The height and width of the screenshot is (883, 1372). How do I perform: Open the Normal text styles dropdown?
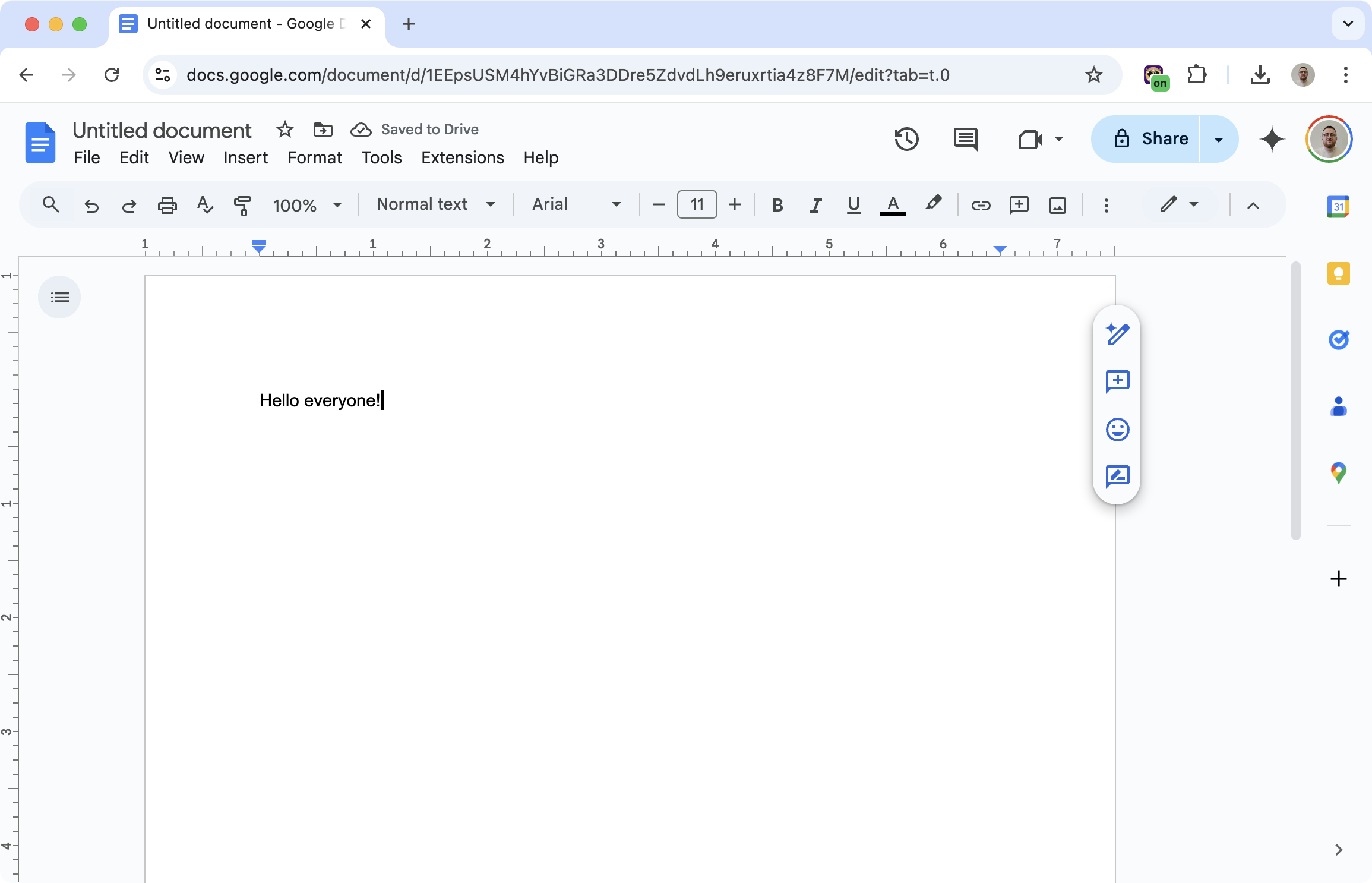tap(491, 204)
